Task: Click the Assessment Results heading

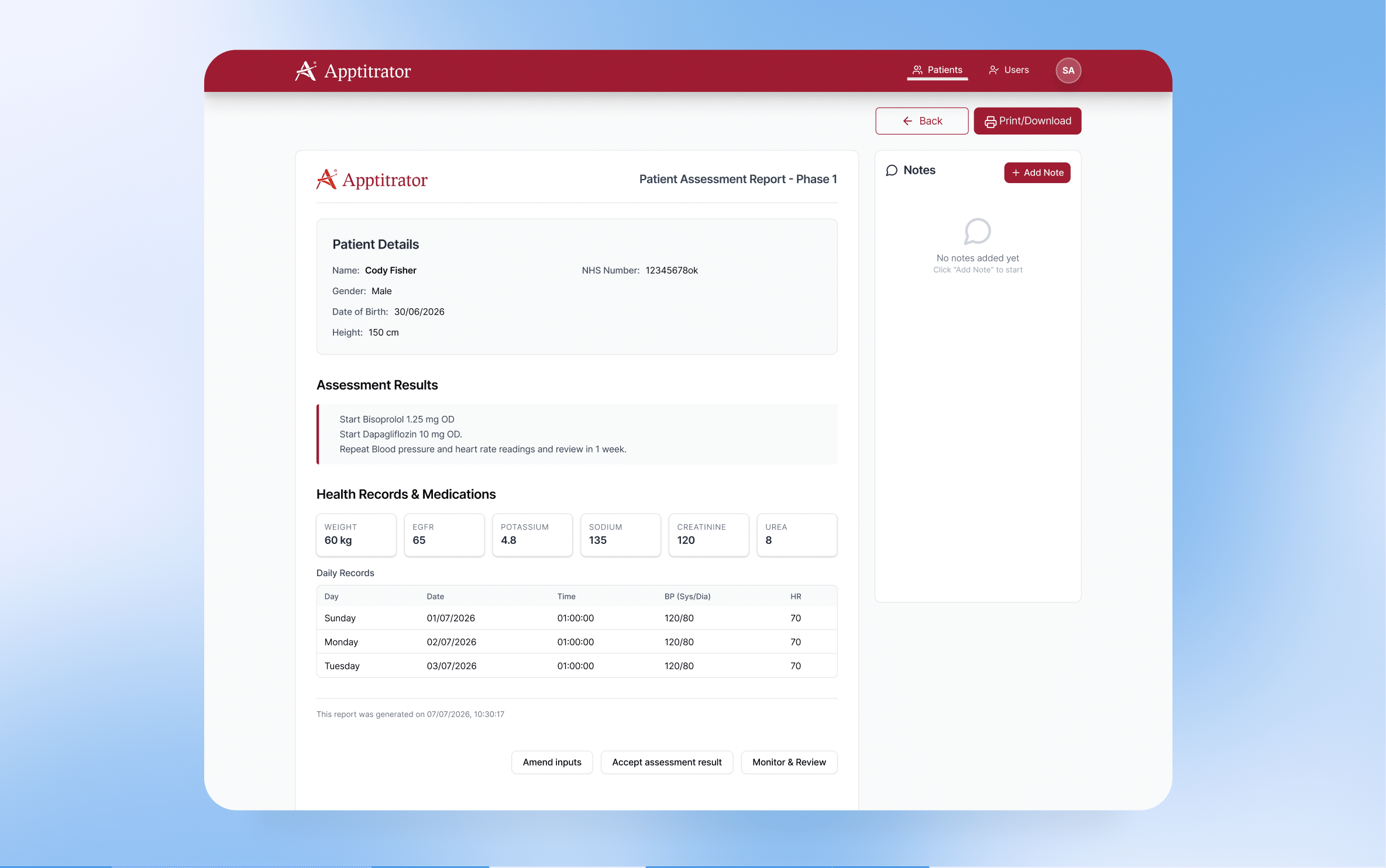Action: click(x=377, y=385)
